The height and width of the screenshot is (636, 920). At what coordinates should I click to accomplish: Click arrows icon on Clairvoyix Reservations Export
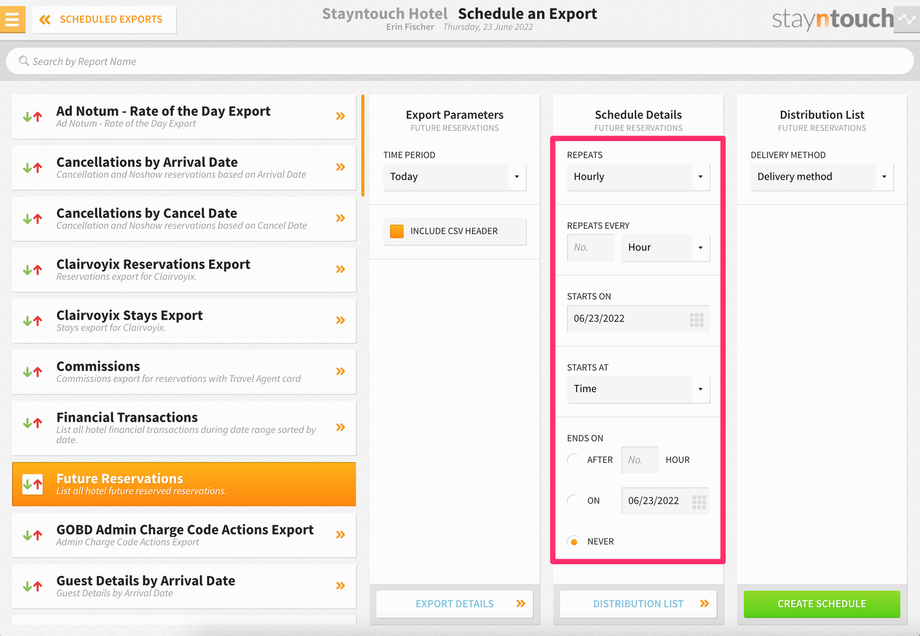pos(32,270)
